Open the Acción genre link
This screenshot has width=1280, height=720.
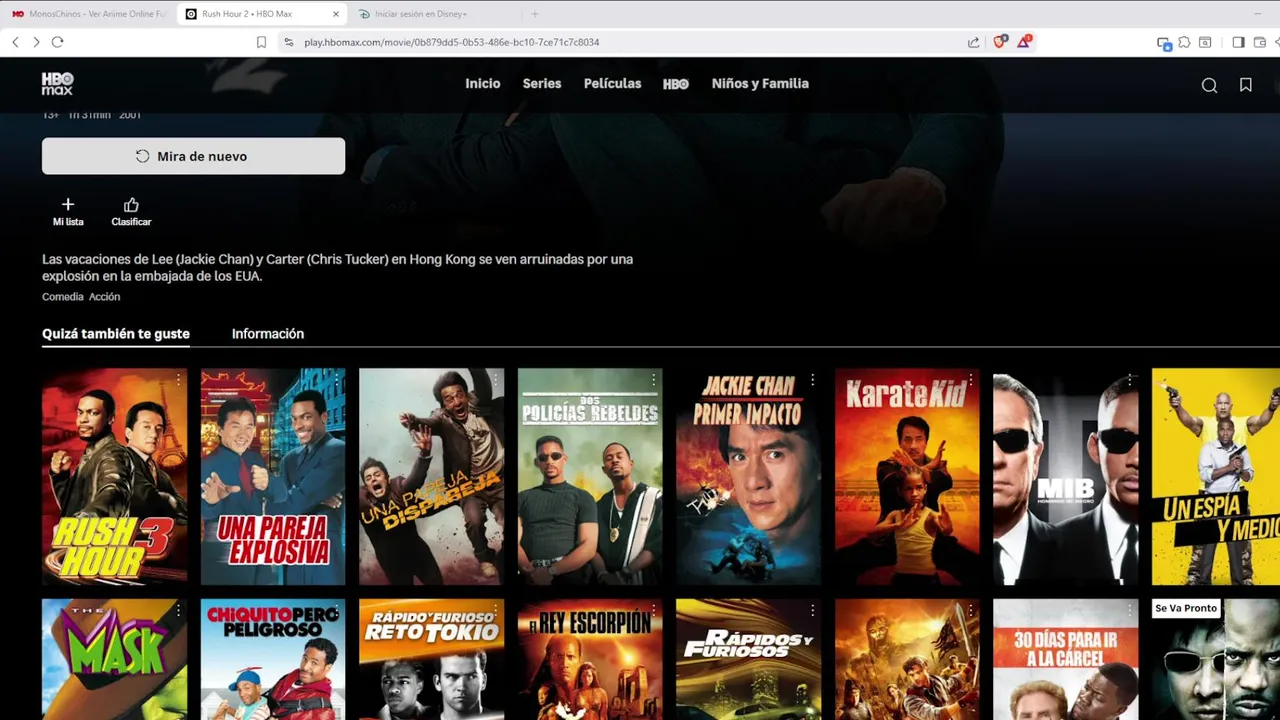pos(105,297)
